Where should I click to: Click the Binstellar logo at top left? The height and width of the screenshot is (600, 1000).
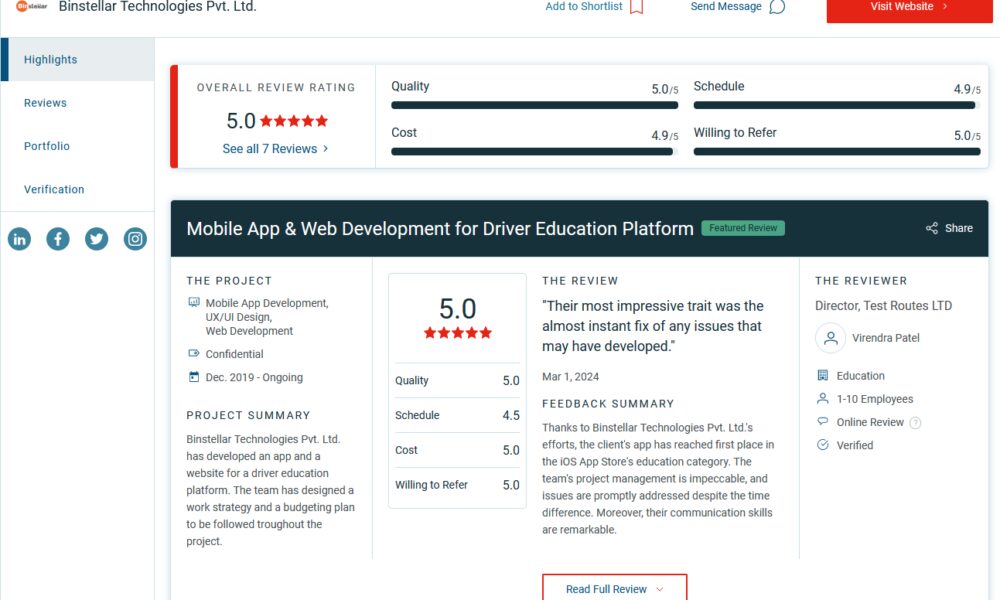tap(31, 7)
